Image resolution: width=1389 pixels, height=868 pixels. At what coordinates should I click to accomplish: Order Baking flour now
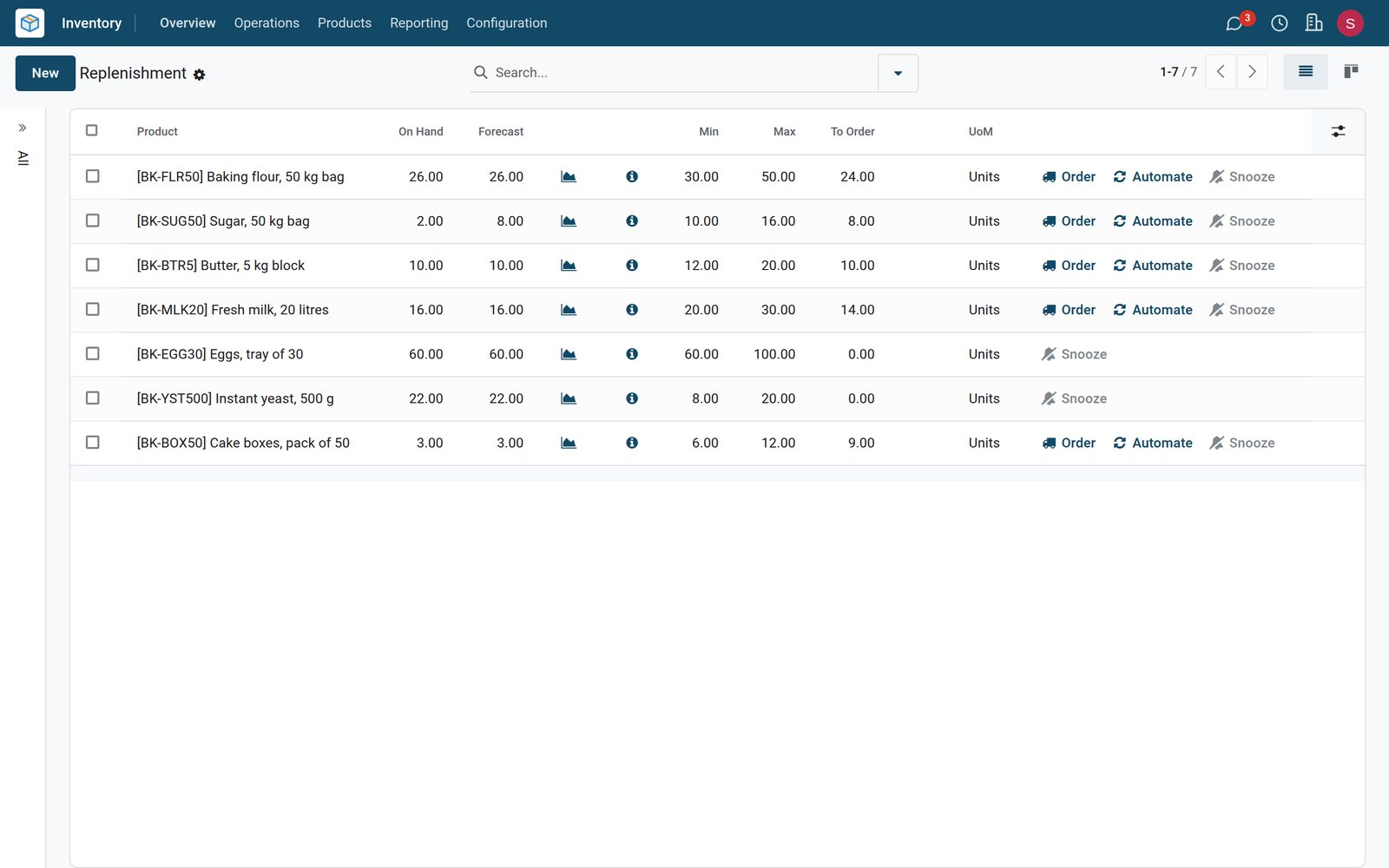click(1069, 177)
